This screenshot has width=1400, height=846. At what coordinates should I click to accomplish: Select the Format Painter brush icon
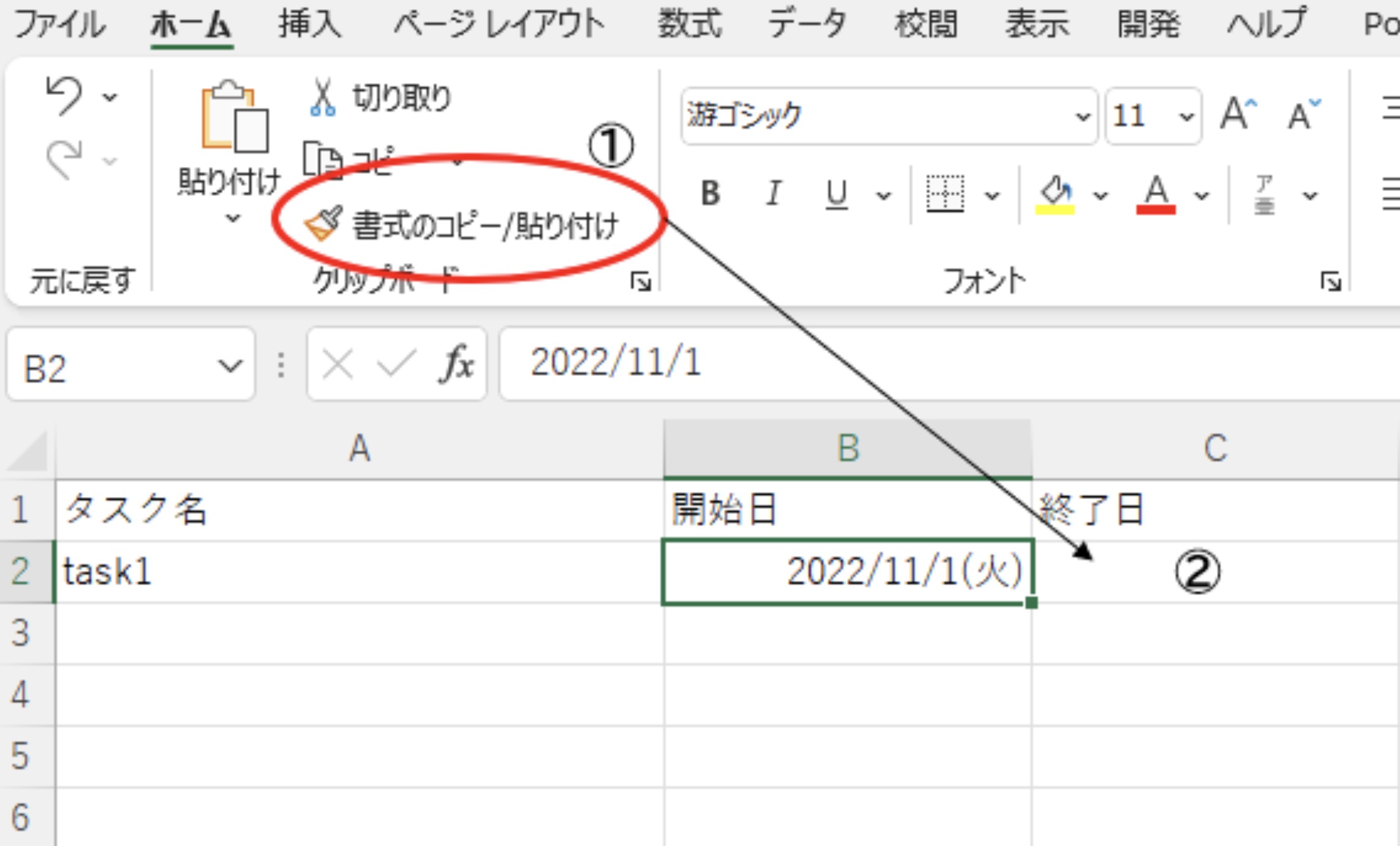click(323, 224)
